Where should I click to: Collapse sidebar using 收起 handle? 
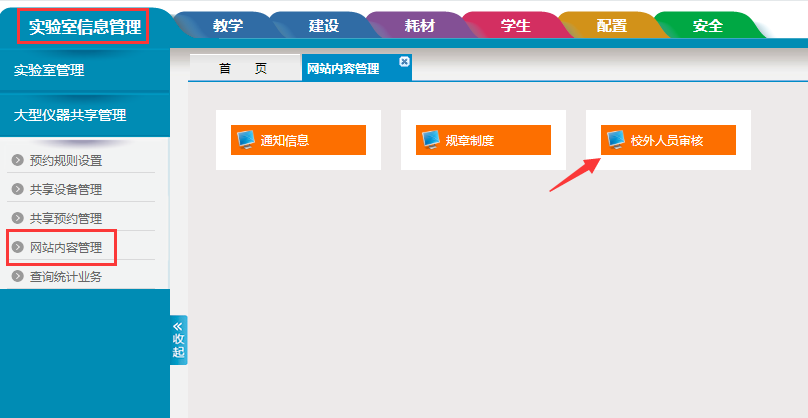pos(178,340)
